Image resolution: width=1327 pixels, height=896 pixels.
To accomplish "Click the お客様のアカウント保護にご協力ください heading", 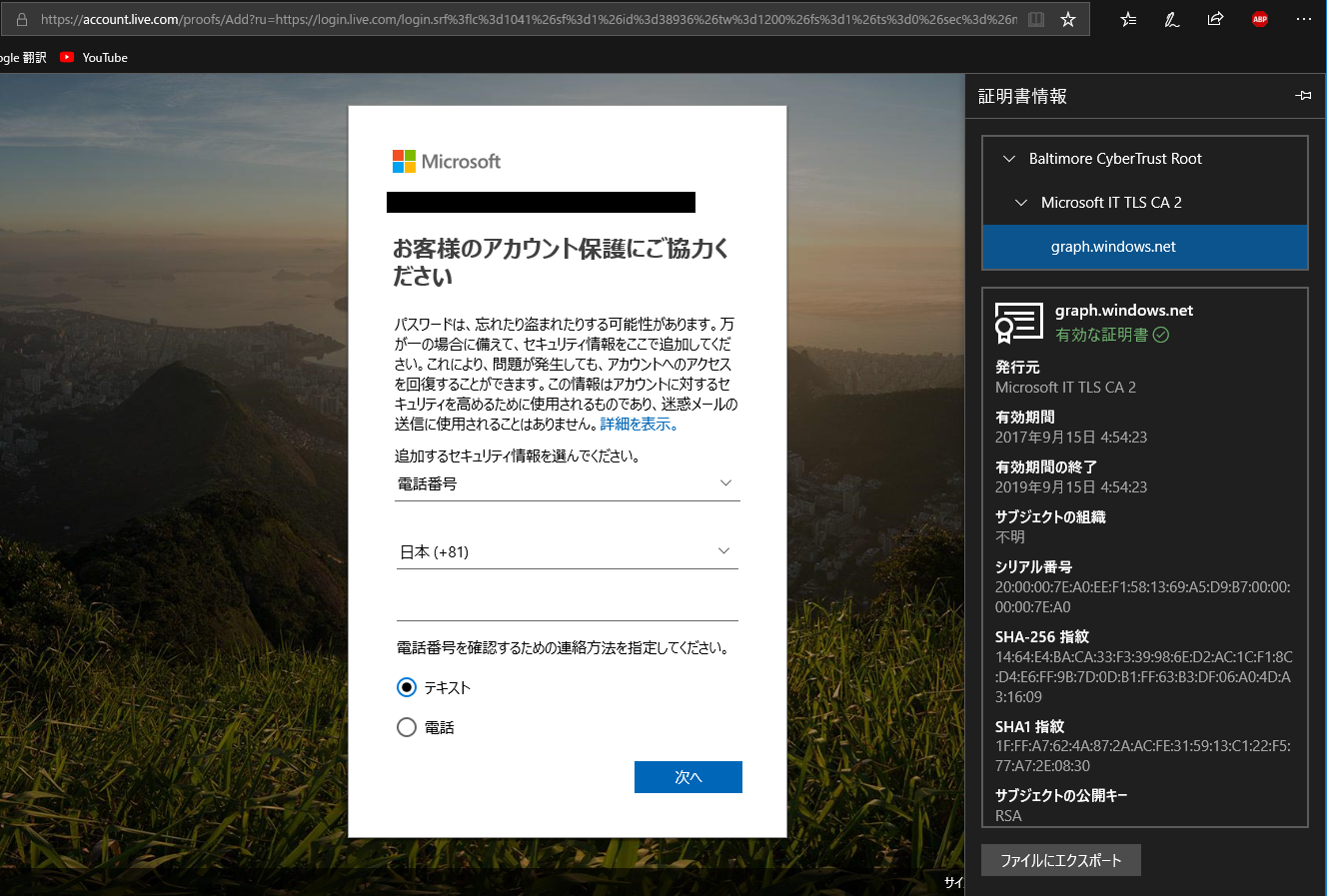I will click(x=561, y=263).
